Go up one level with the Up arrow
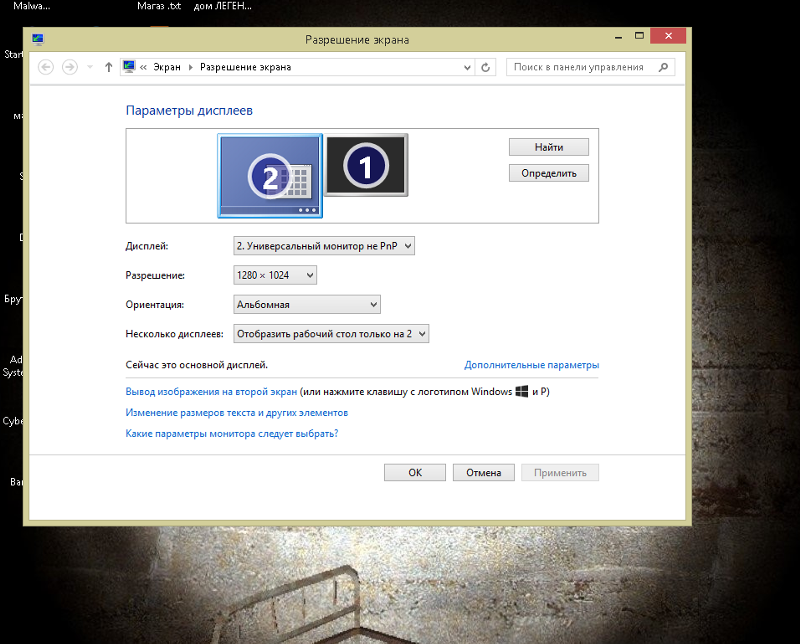 pyautogui.click(x=108, y=67)
